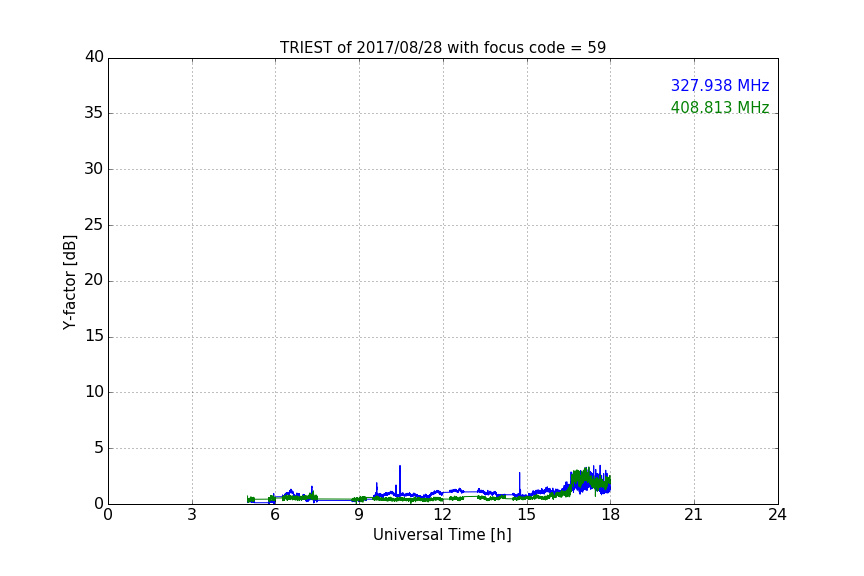Select the green '408.813 MHz' legend label

[720, 107]
